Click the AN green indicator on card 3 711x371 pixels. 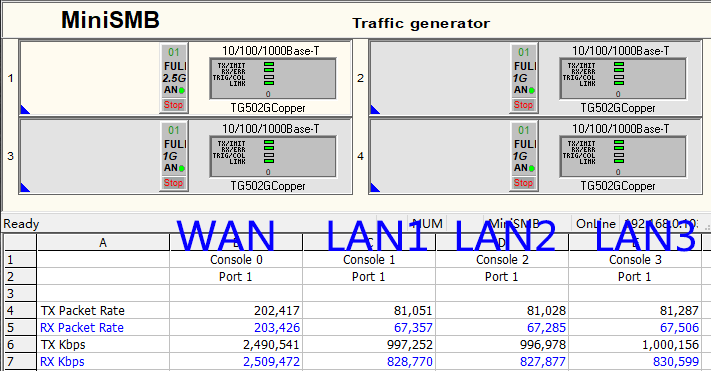(181, 168)
